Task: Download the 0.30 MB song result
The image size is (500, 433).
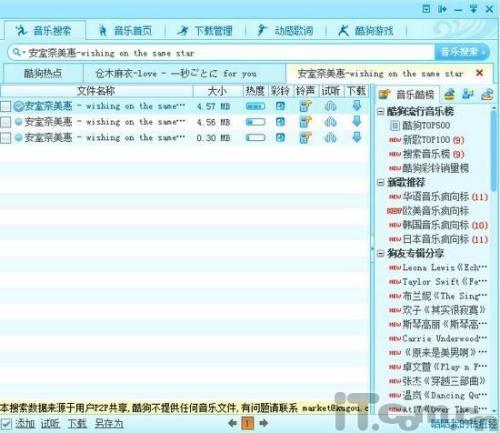Action: click(x=357, y=137)
